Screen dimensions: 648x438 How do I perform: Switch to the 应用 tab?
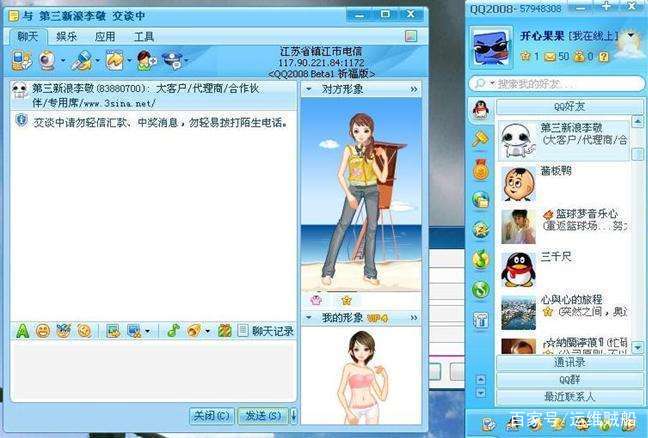[105, 37]
